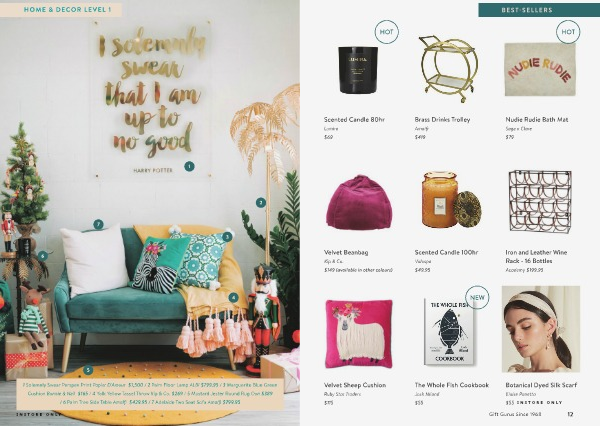Click the Botanical Dyed Silk Scarf title
Image resolution: width=600 pixels, height=426 pixels.
541,385
